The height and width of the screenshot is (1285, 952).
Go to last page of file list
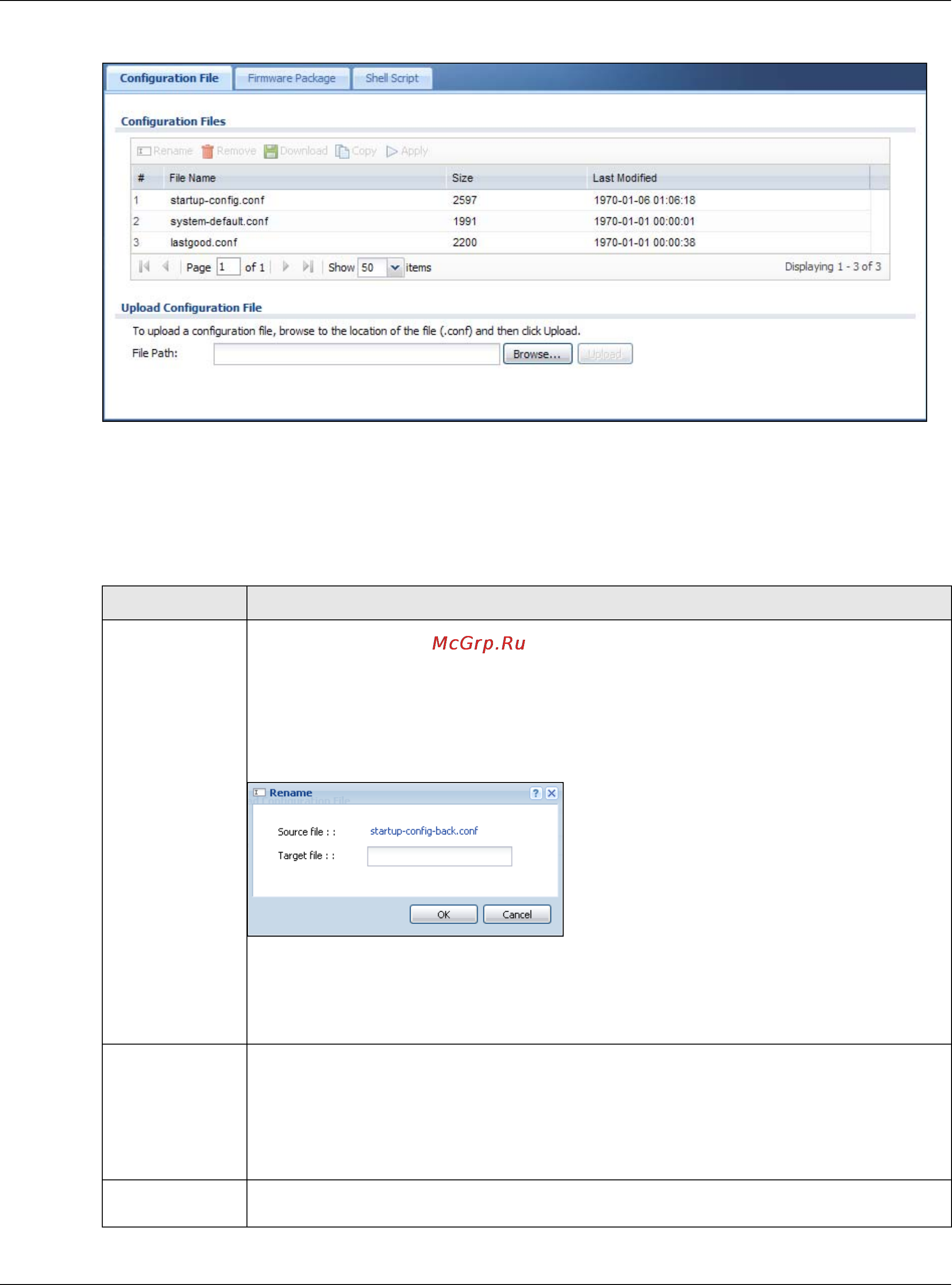pyautogui.click(x=308, y=266)
